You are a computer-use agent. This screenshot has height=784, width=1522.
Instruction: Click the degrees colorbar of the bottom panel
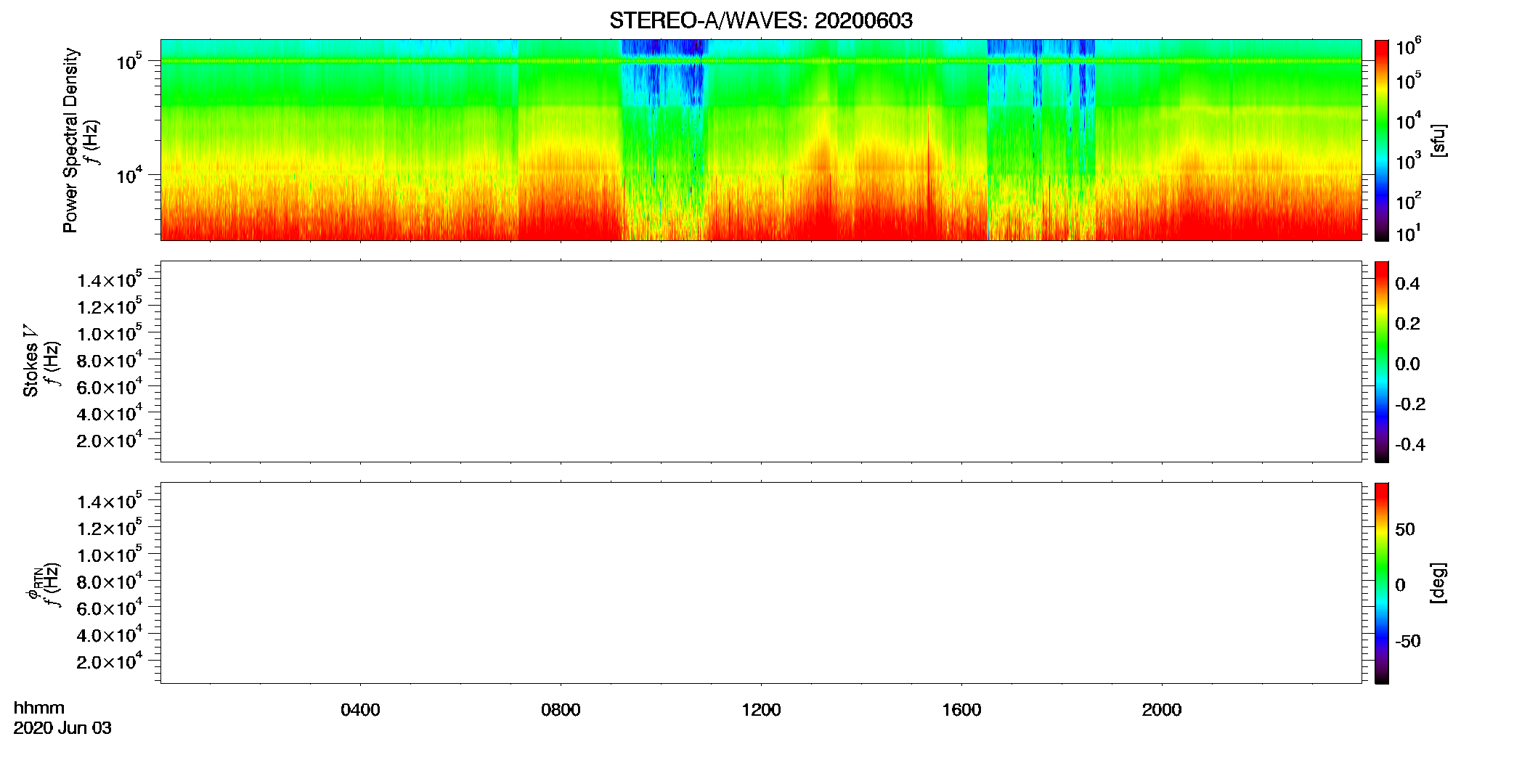[1382, 583]
